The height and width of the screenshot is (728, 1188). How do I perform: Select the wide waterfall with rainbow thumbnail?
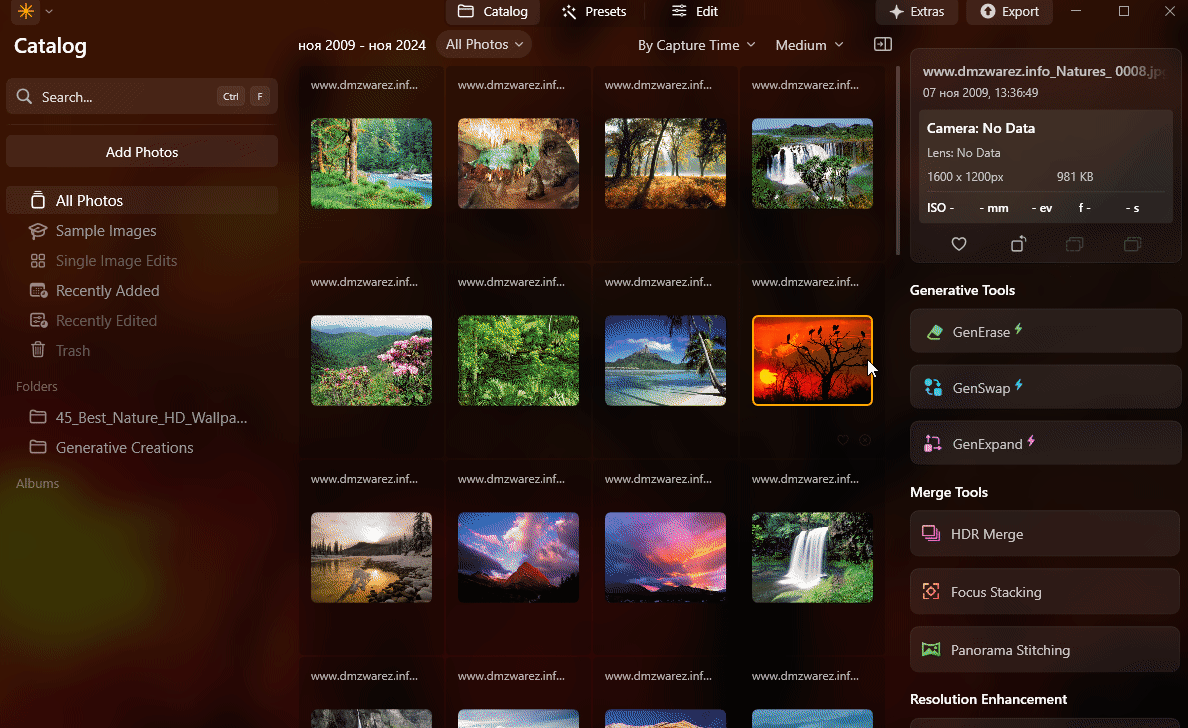(812, 164)
